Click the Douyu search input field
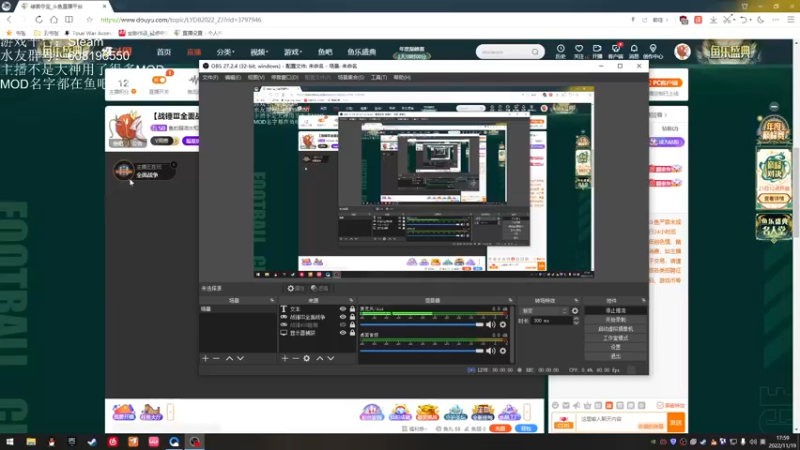800x450 pixels. pos(504,52)
